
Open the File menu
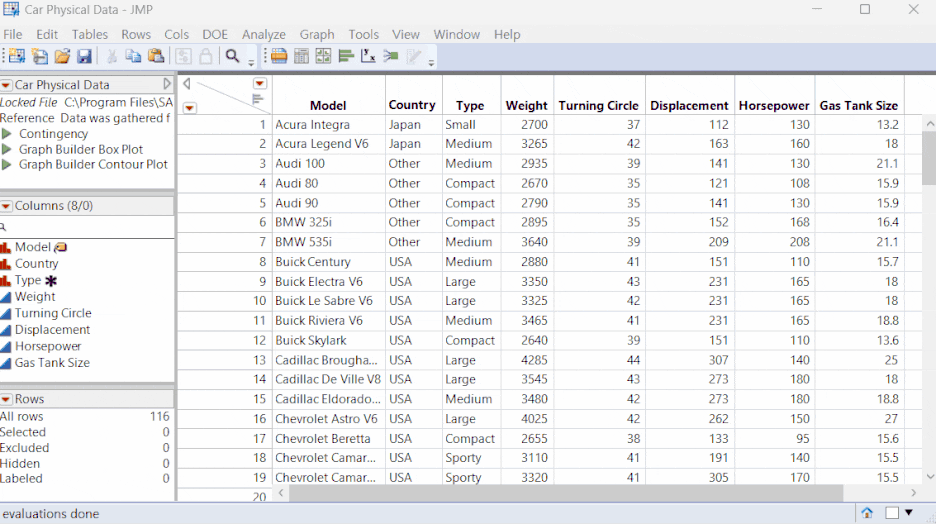13,35
